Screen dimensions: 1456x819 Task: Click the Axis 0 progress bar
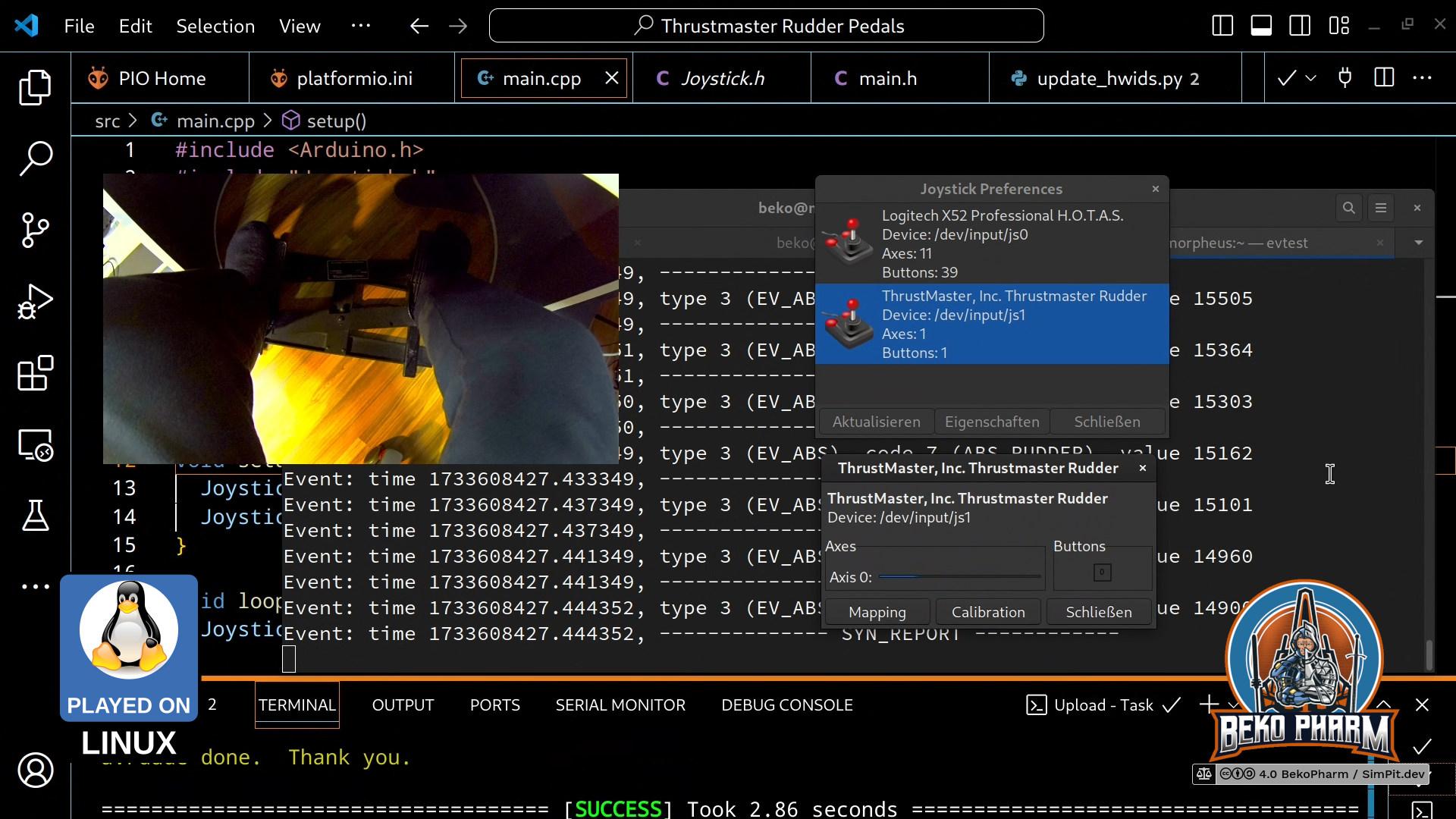pyautogui.click(x=960, y=577)
